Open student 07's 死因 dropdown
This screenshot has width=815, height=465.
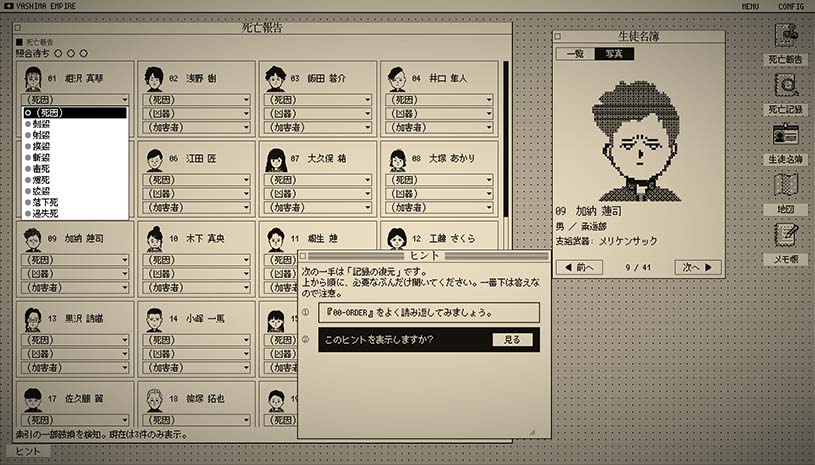tap(318, 180)
